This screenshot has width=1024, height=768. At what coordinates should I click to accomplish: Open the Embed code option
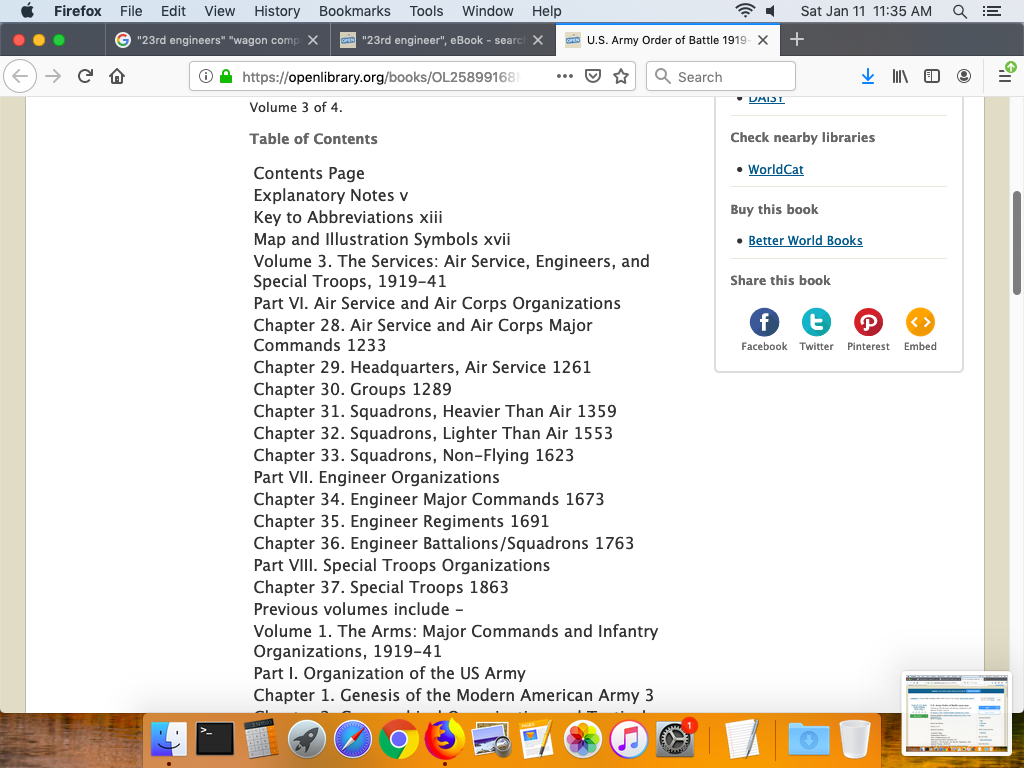[920, 322]
